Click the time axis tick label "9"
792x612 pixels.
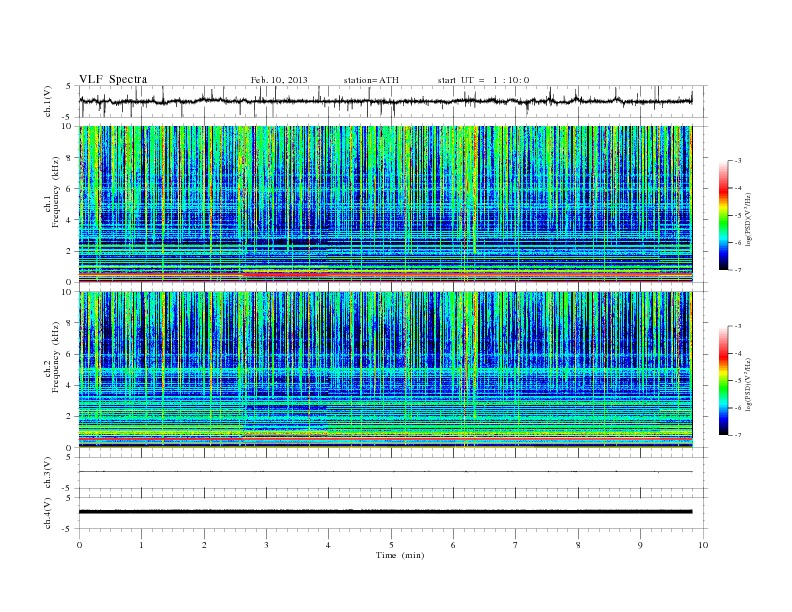(640, 545)
